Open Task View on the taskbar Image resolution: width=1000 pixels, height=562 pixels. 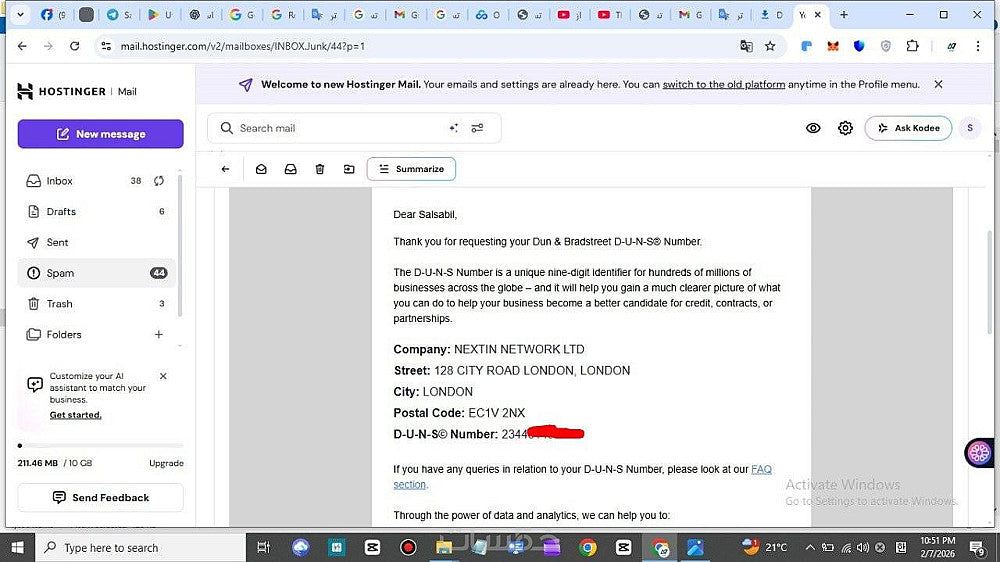(x=263, y=547)
